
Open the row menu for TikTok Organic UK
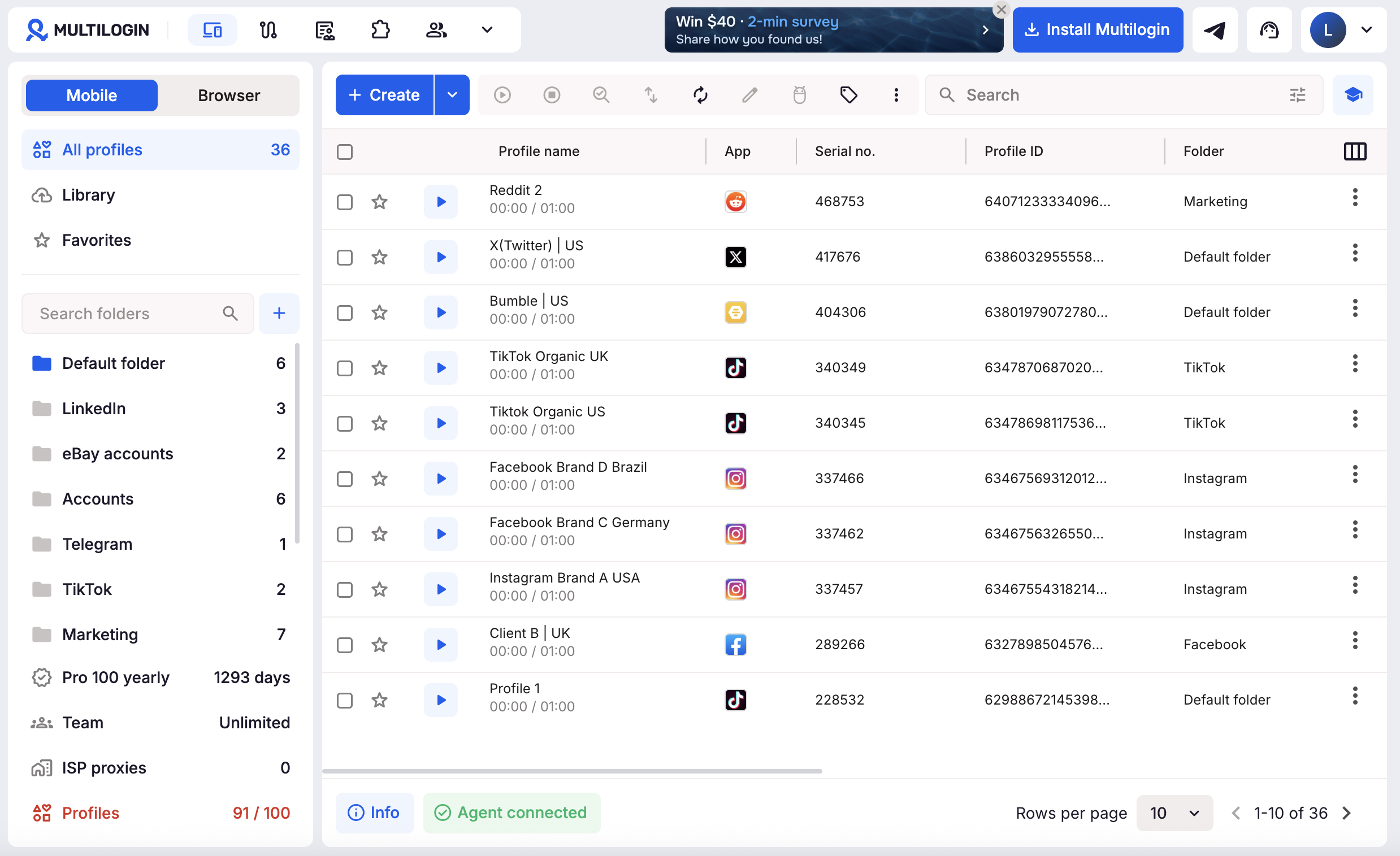(x=1355, y=363)
